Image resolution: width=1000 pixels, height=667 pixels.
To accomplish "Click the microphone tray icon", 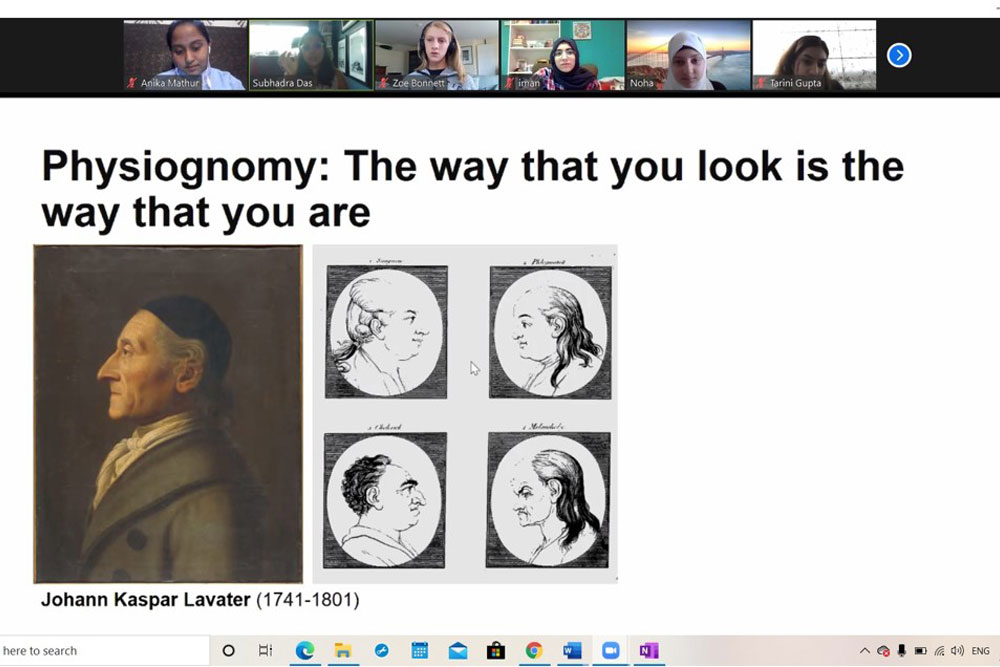I will 902,651.
